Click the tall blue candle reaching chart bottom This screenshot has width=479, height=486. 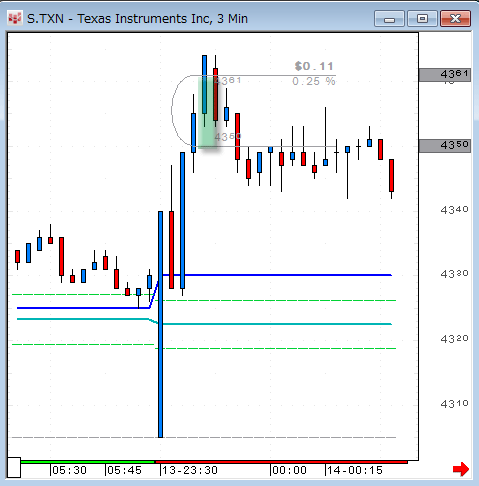pyautogui.click(x=160, y=324)
